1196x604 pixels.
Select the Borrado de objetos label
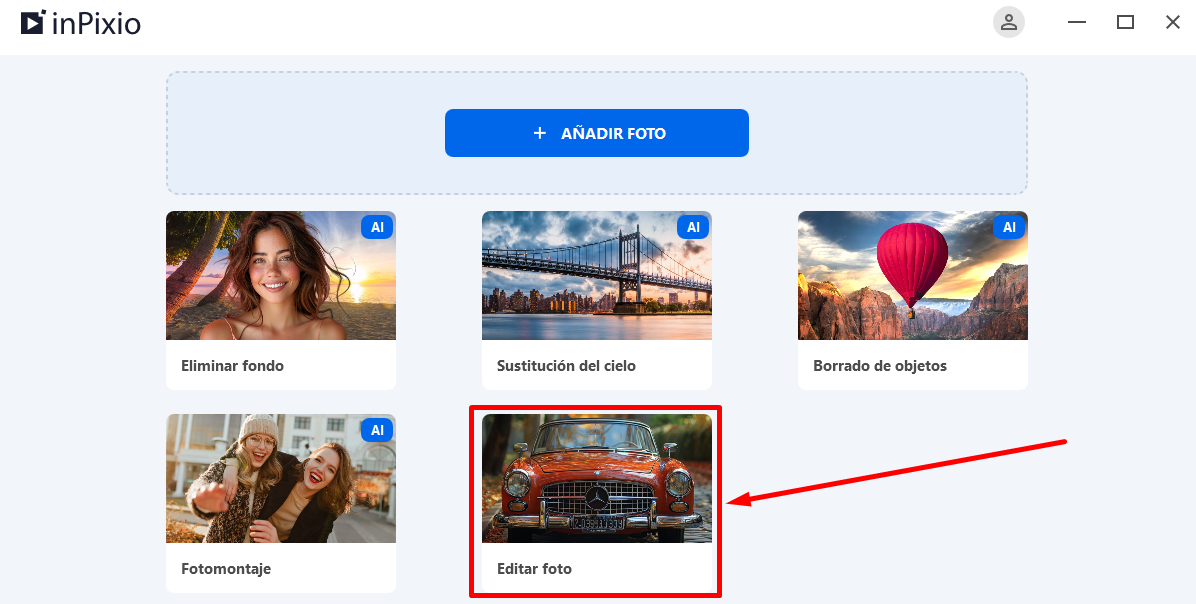879,366
